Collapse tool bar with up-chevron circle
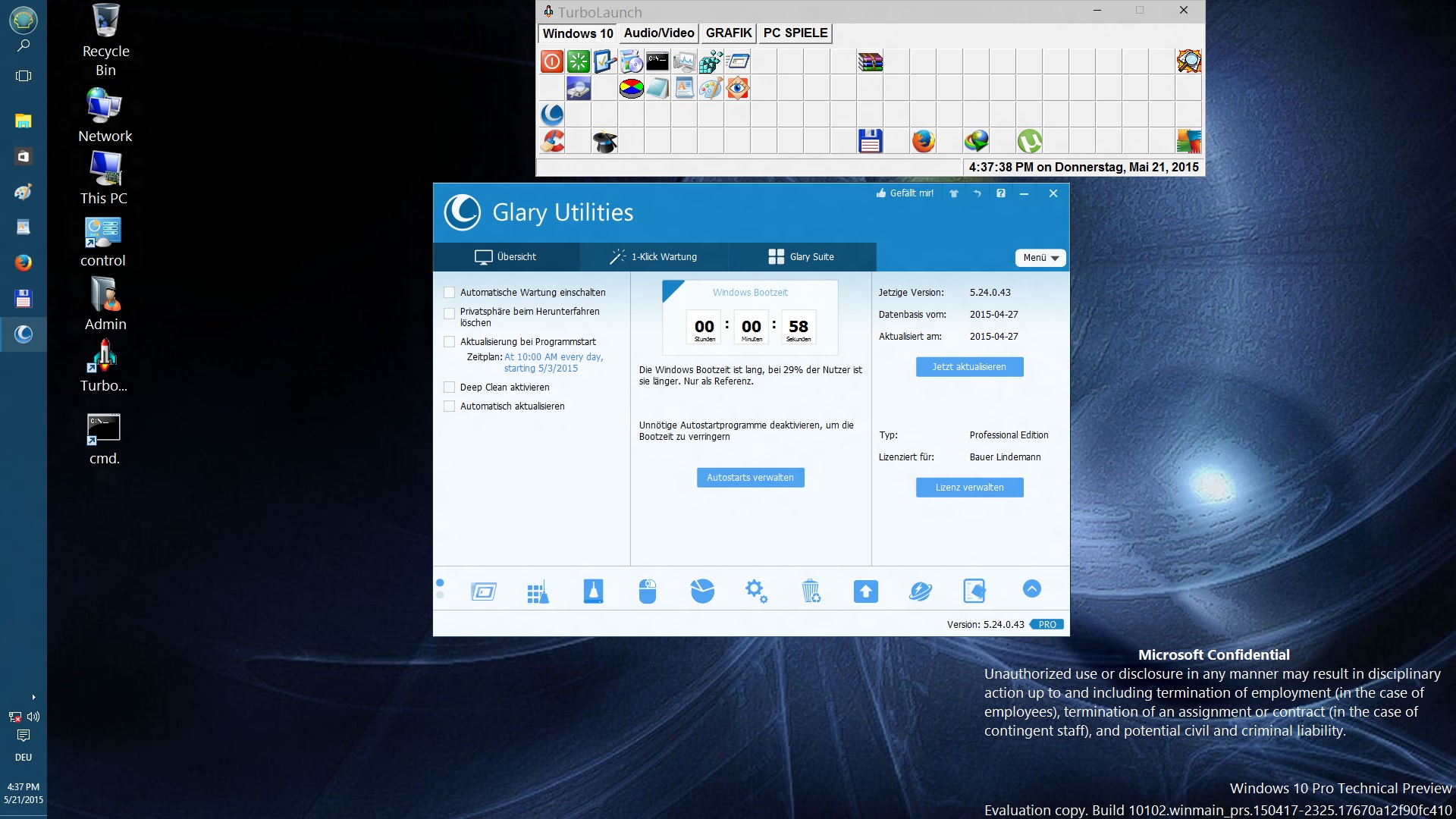 click(x=1031, y=588)
